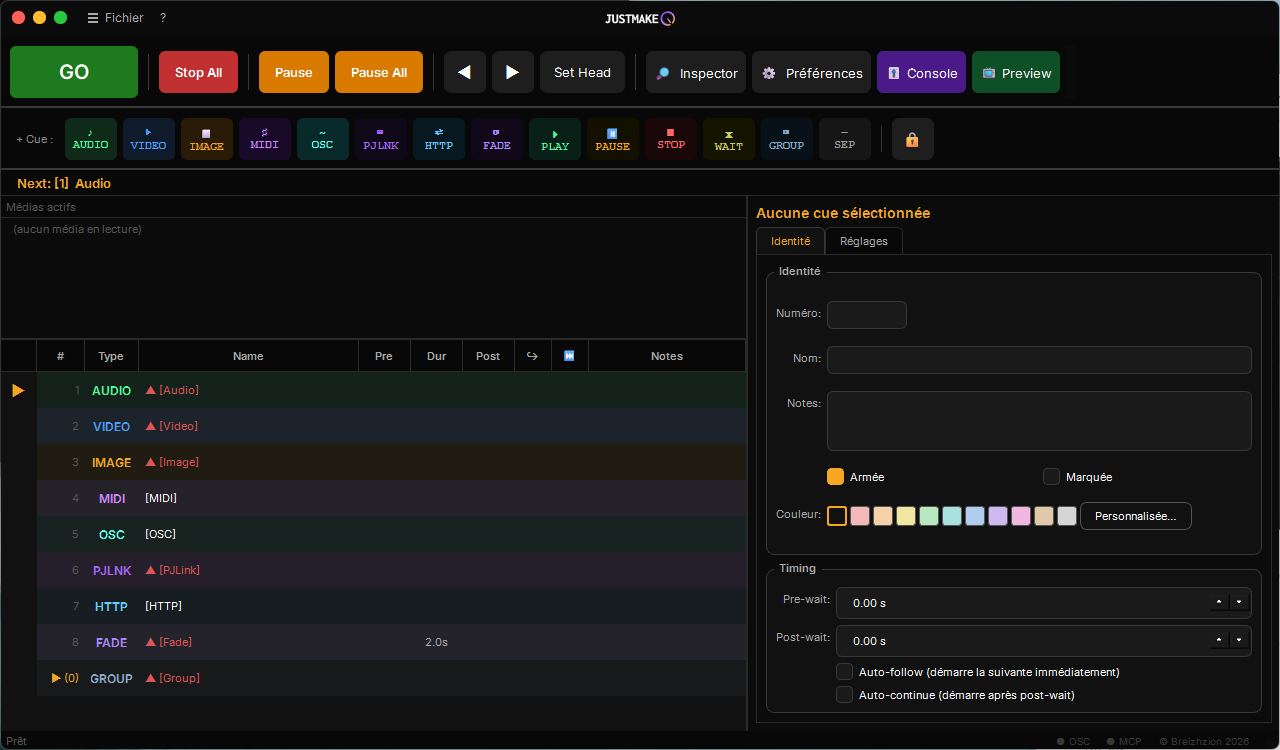Add an AUDIO cue from the toolbar
The height and width of the screenshot is (750, 1280).
[91, 139]
